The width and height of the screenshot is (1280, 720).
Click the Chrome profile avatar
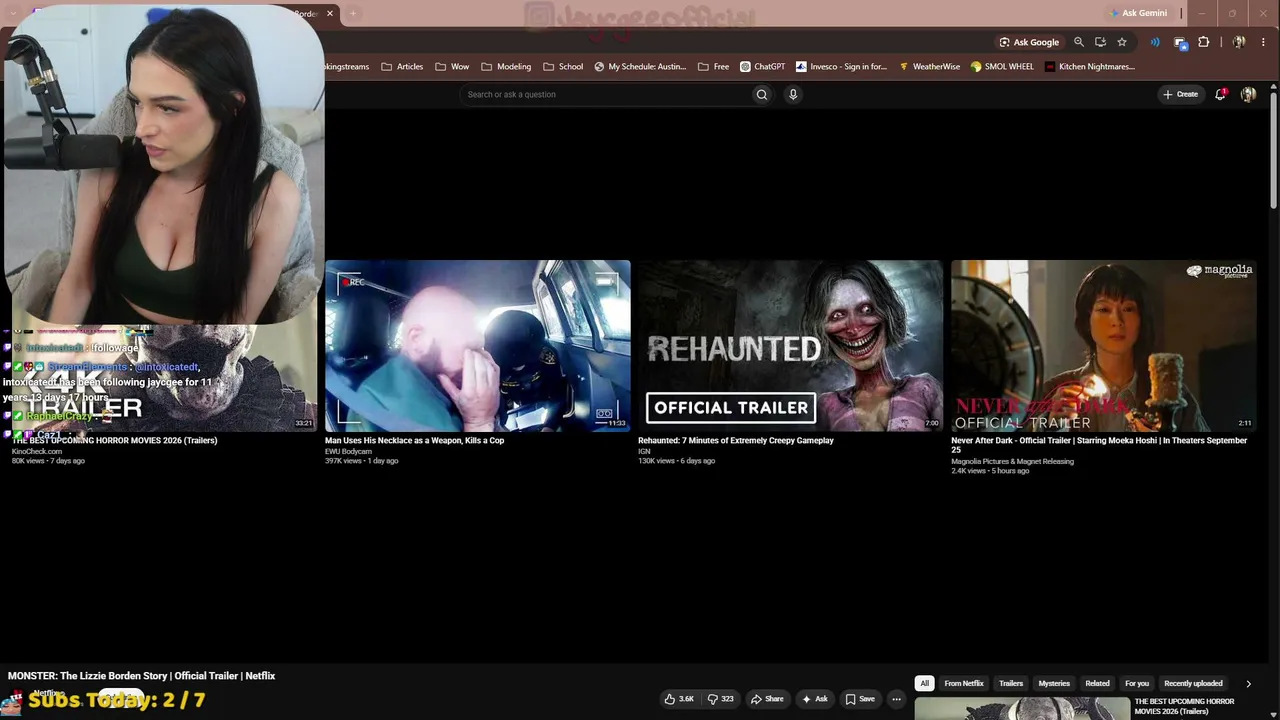[x=1239, y=42]
